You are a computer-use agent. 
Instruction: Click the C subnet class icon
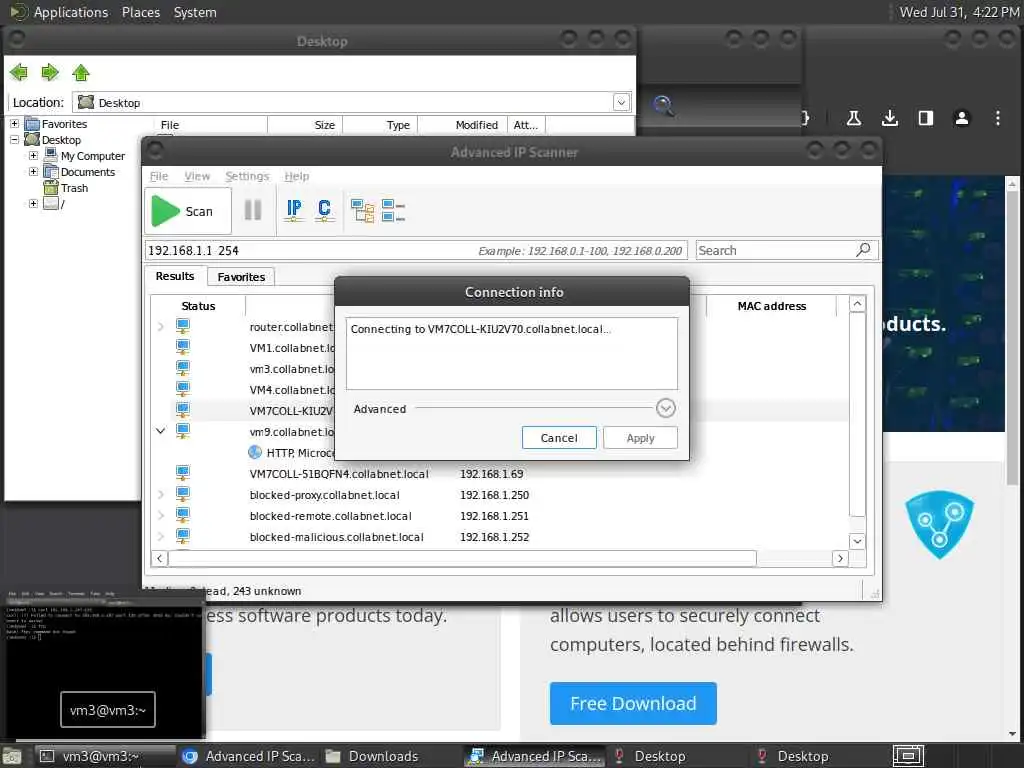[324, 210]
